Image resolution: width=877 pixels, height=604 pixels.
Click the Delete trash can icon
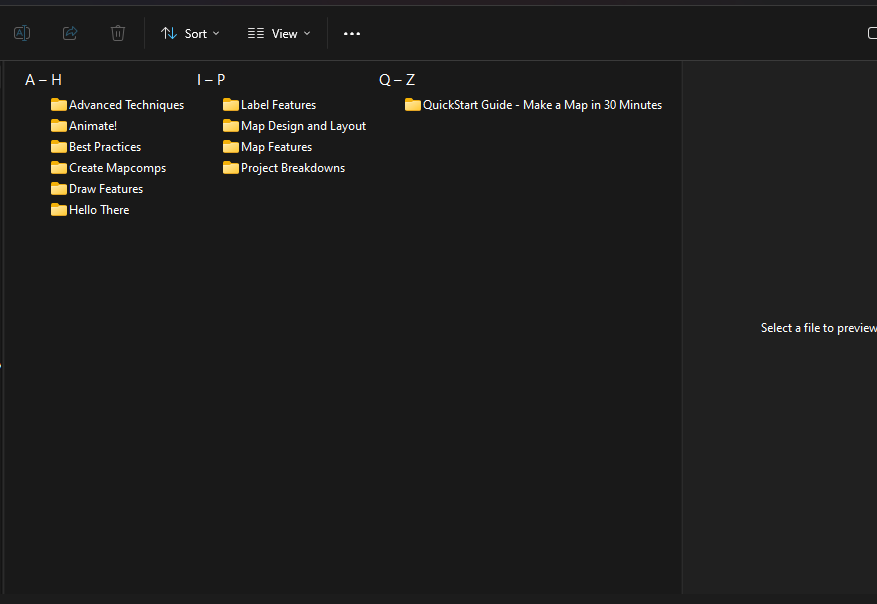point(118,33)
